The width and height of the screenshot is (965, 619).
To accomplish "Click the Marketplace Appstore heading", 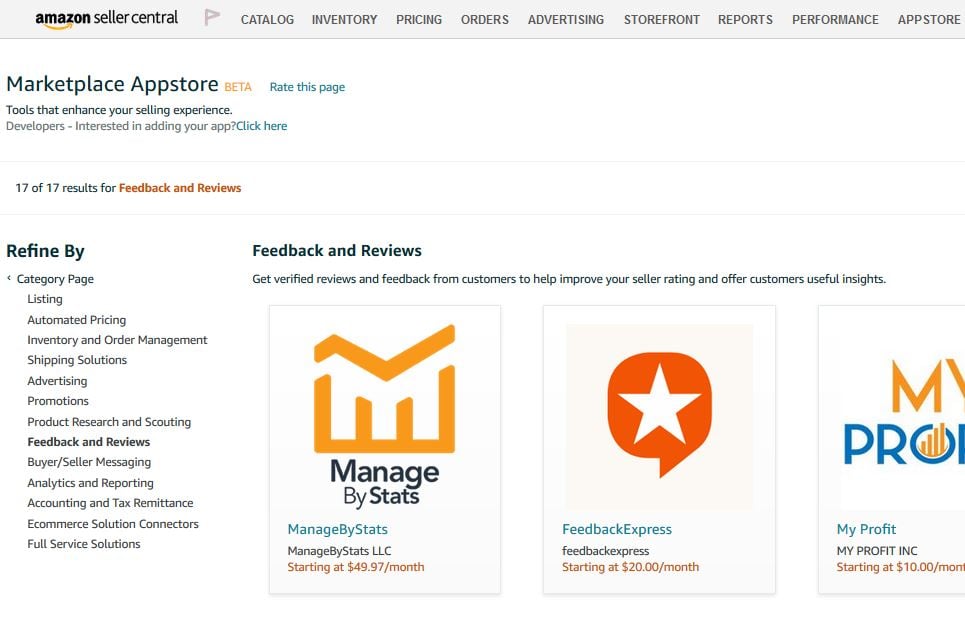I will [x=112, y=84].
